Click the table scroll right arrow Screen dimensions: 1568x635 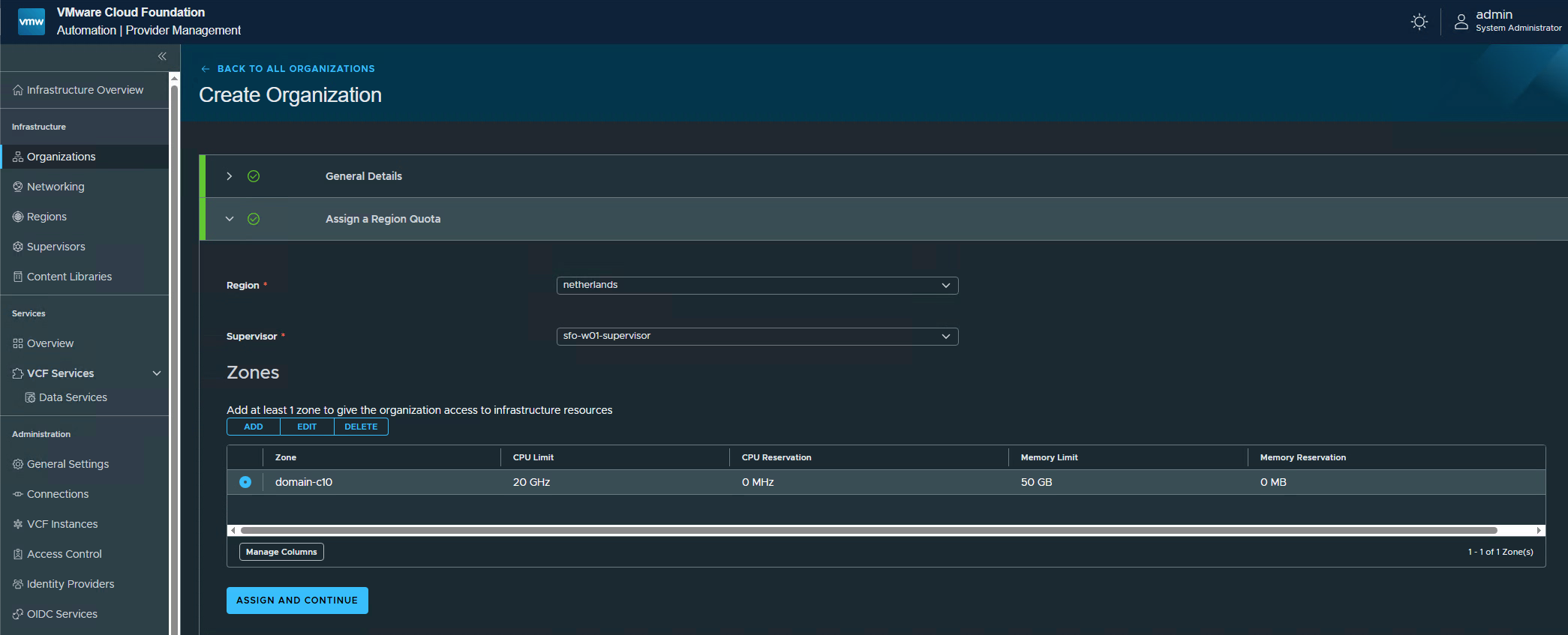pos(1539,530)
